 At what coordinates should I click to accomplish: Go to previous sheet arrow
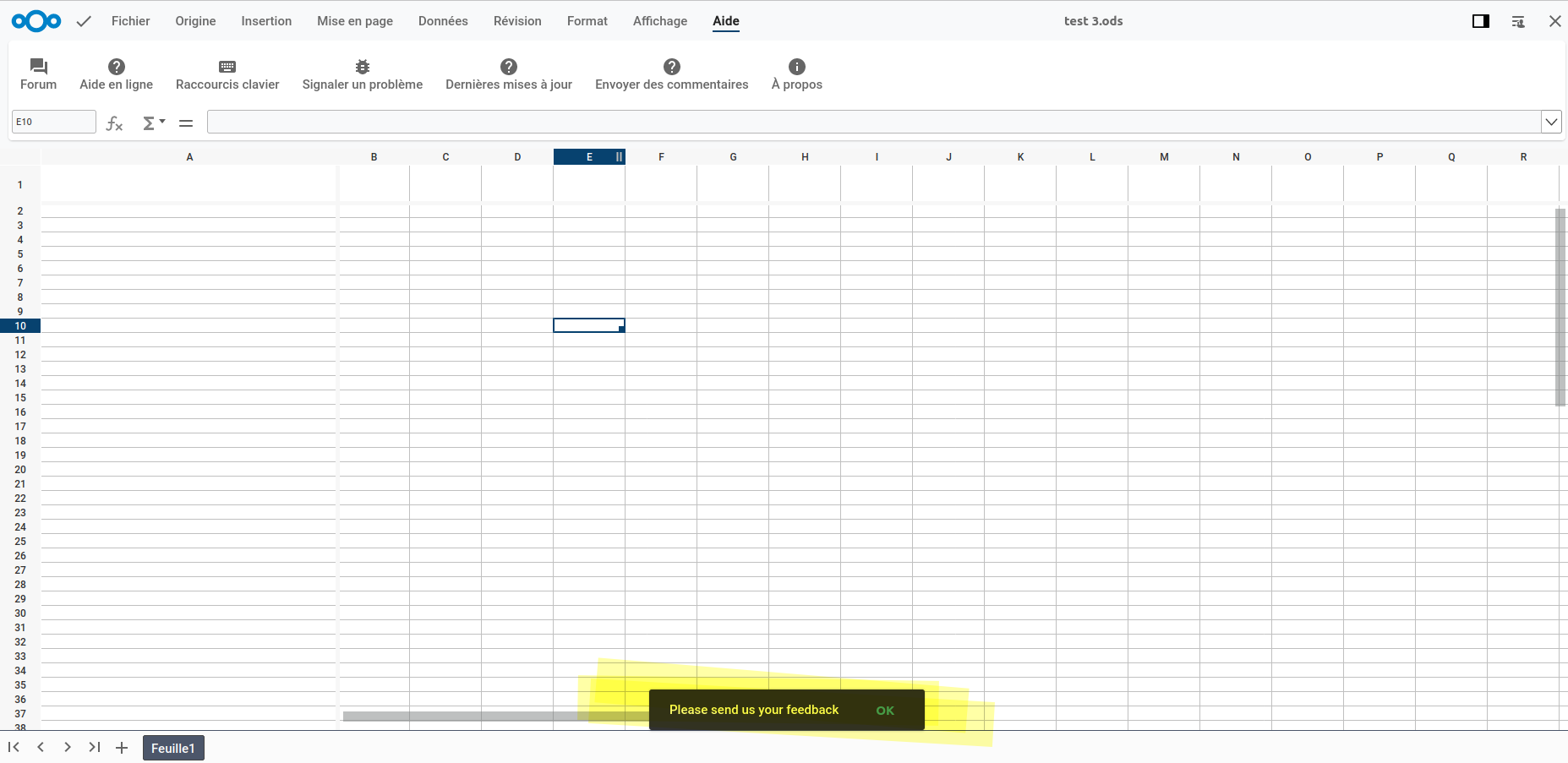pos(41,748)
